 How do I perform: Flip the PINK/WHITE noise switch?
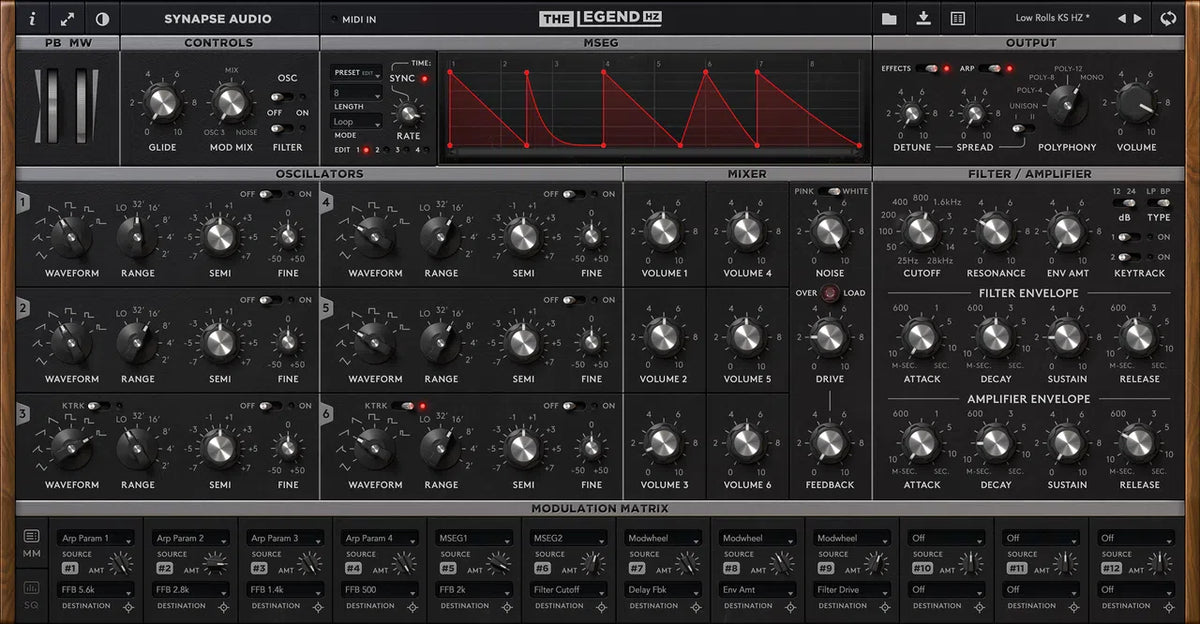point(829,192)
